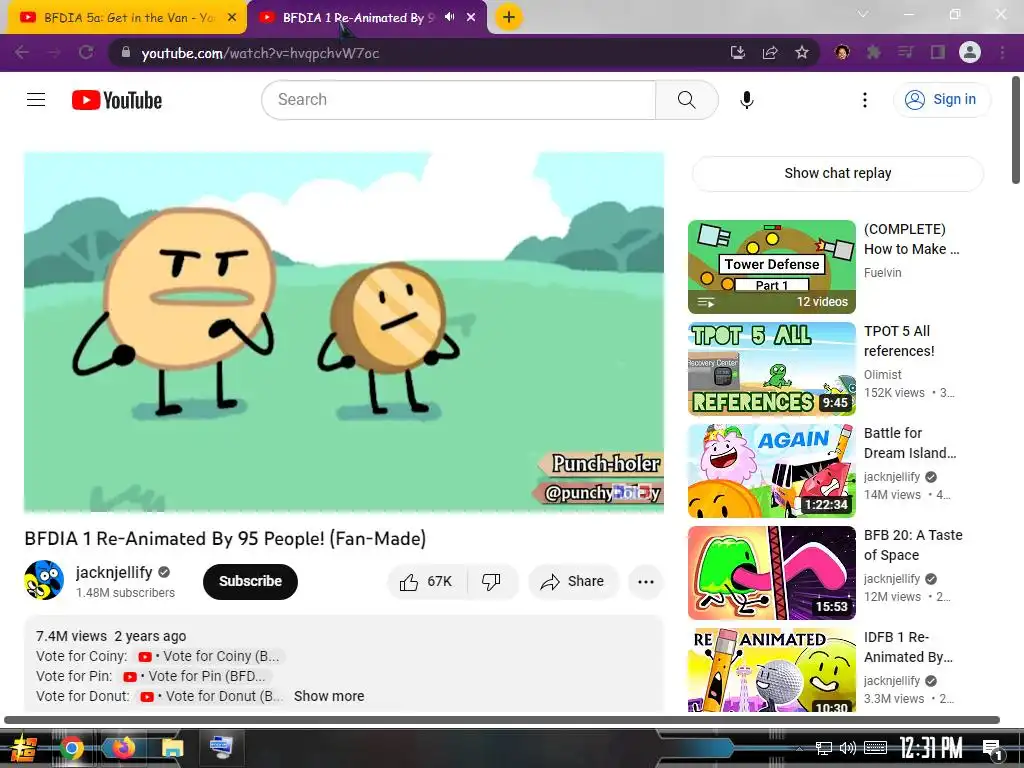Go to YouTube home via logo
1024x768 pixels.
(x=117, y=100)
